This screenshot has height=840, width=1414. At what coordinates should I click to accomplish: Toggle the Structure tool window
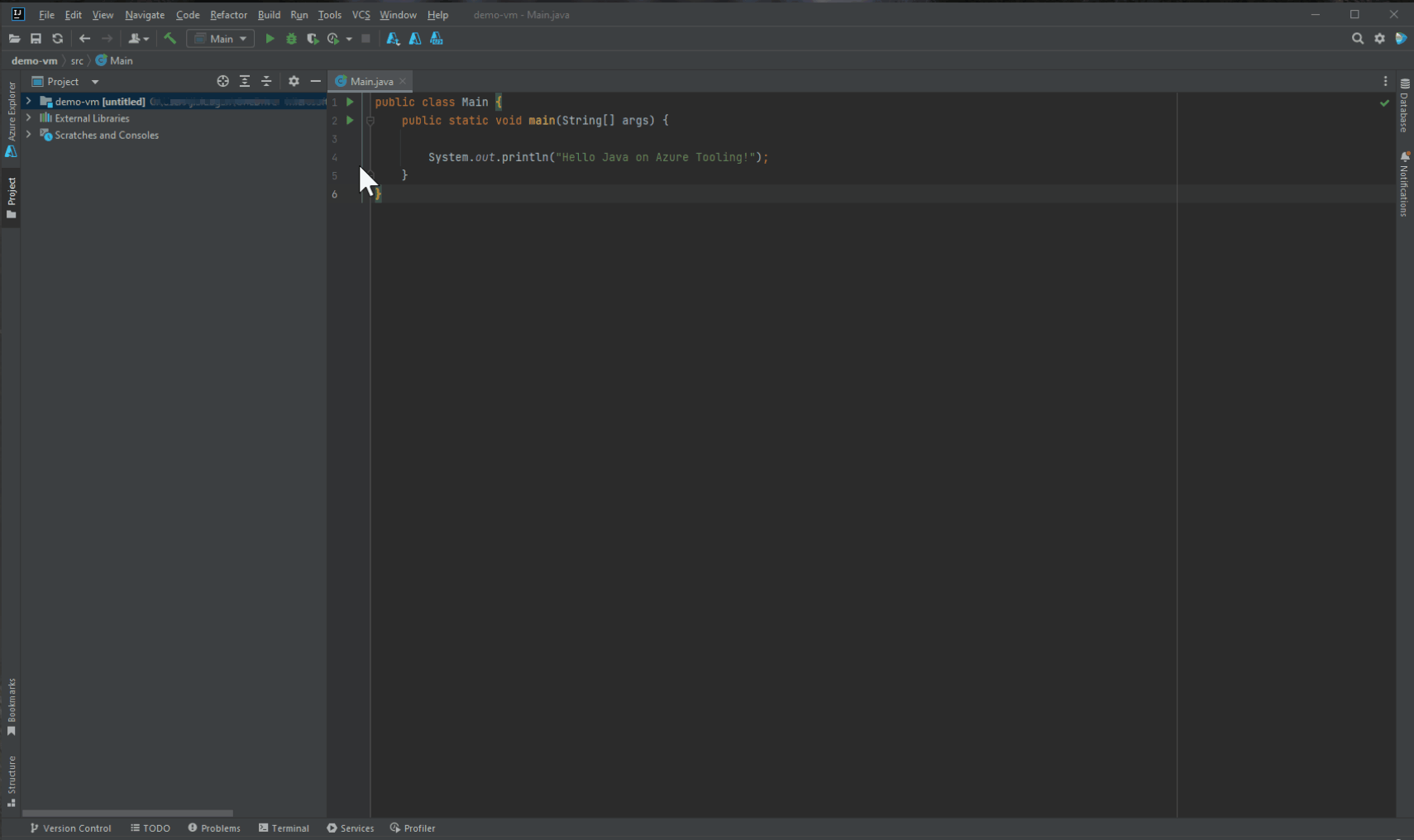pyautogui.click(x=11, y=781)
